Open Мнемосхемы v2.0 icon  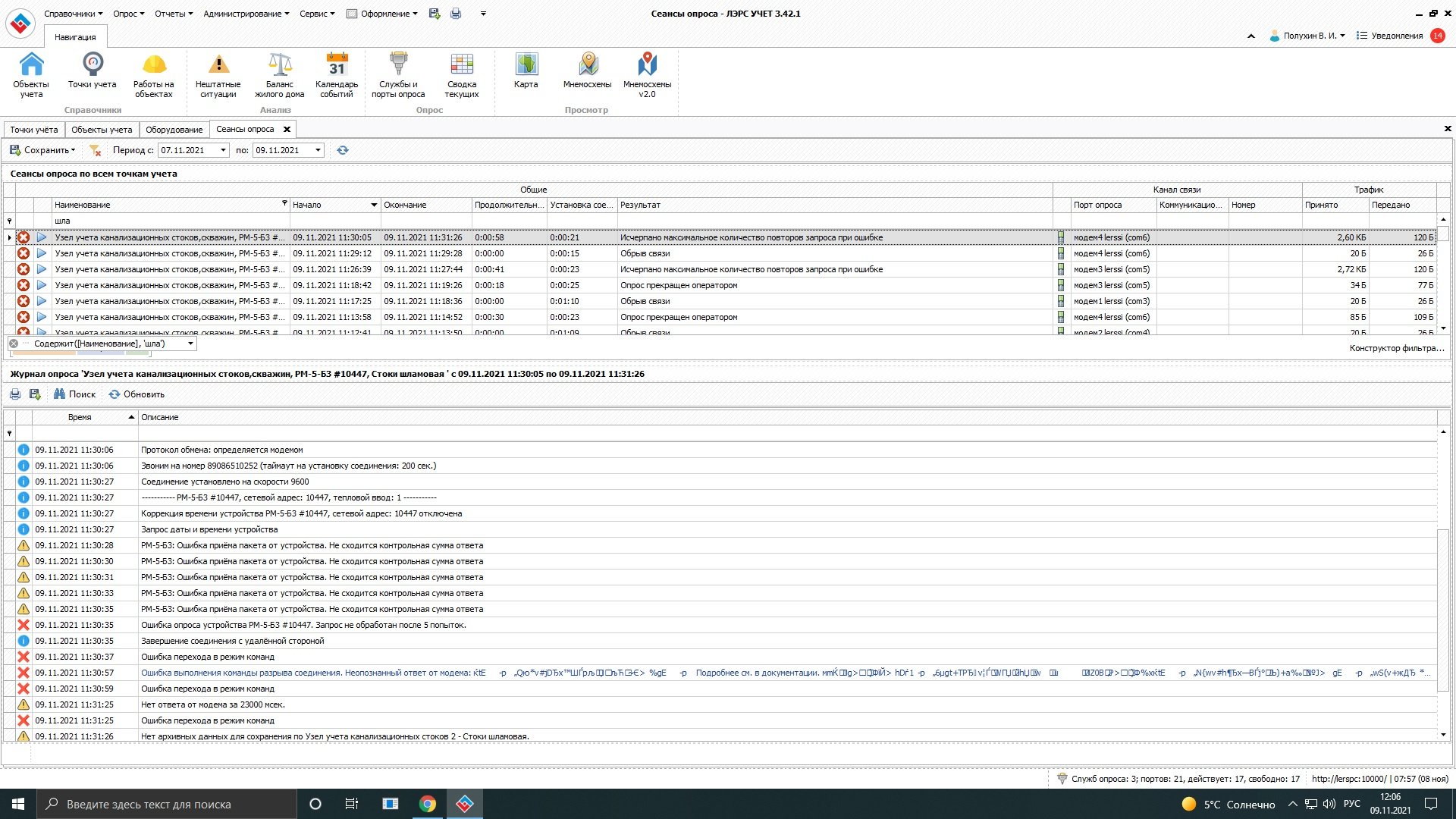point(647,75)
